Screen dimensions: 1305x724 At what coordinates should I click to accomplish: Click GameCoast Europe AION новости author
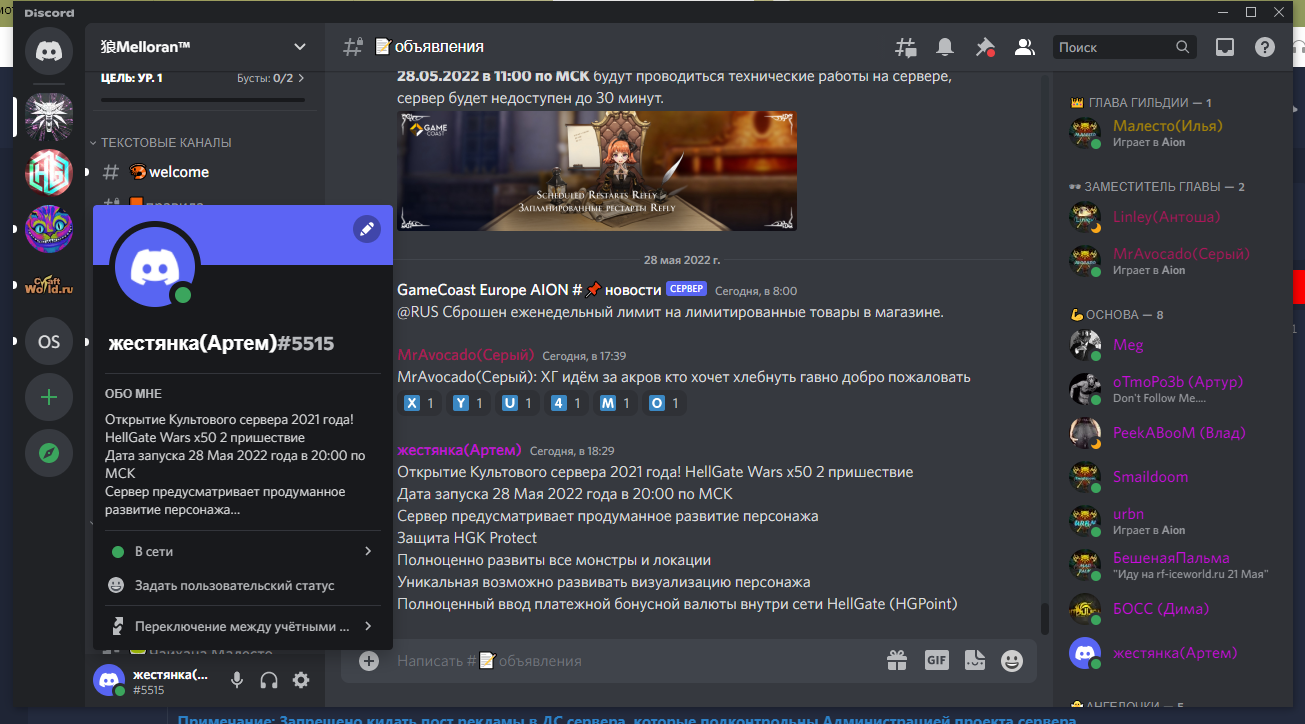coord(529,290)
